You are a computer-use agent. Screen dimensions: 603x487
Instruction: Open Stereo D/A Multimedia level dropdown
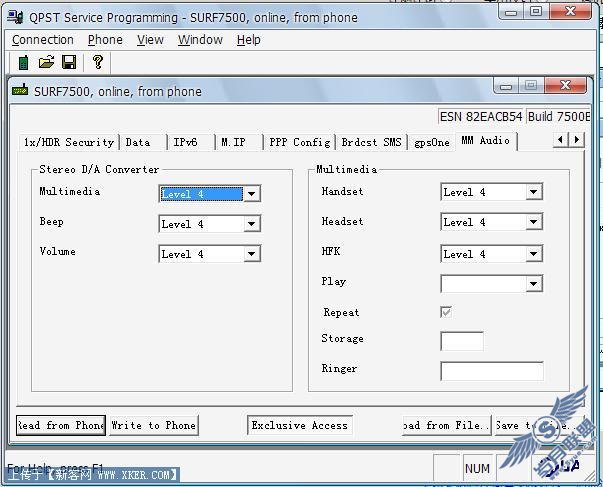pos(252,194)
